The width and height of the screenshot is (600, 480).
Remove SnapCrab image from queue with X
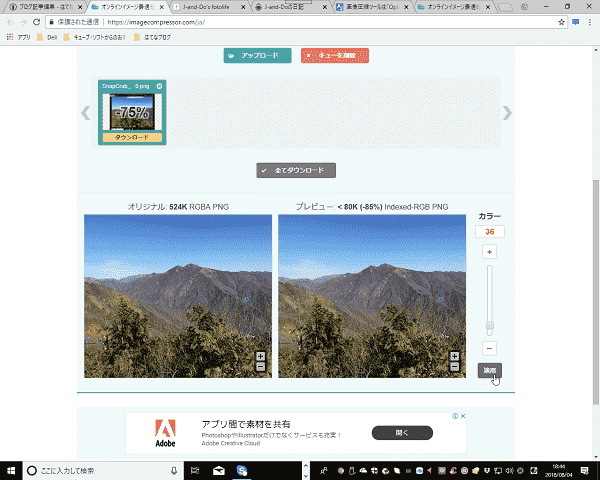(x=159, y=87)
